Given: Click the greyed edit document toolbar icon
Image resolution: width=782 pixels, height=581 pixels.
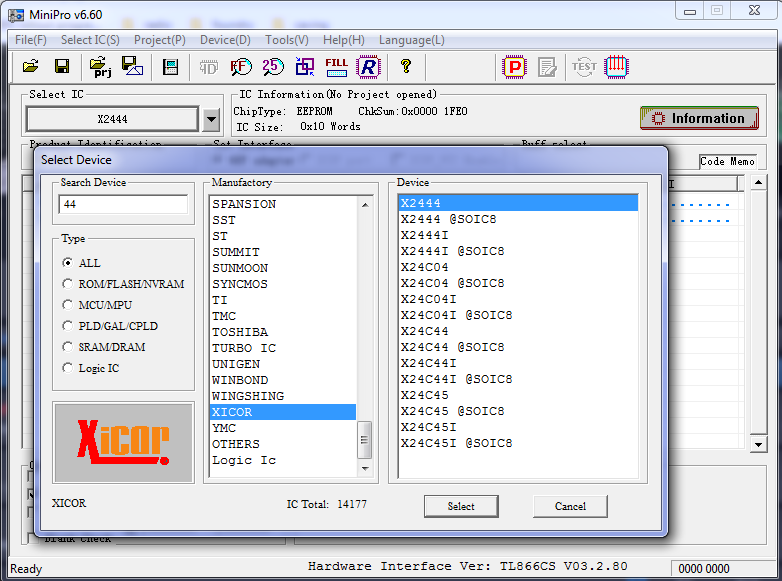Looking at the screenshot, I should coord(547,67).
